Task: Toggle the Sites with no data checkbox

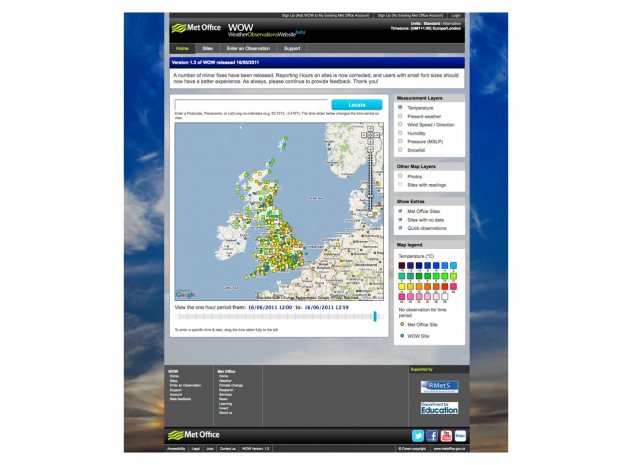Action: point(400,219)
